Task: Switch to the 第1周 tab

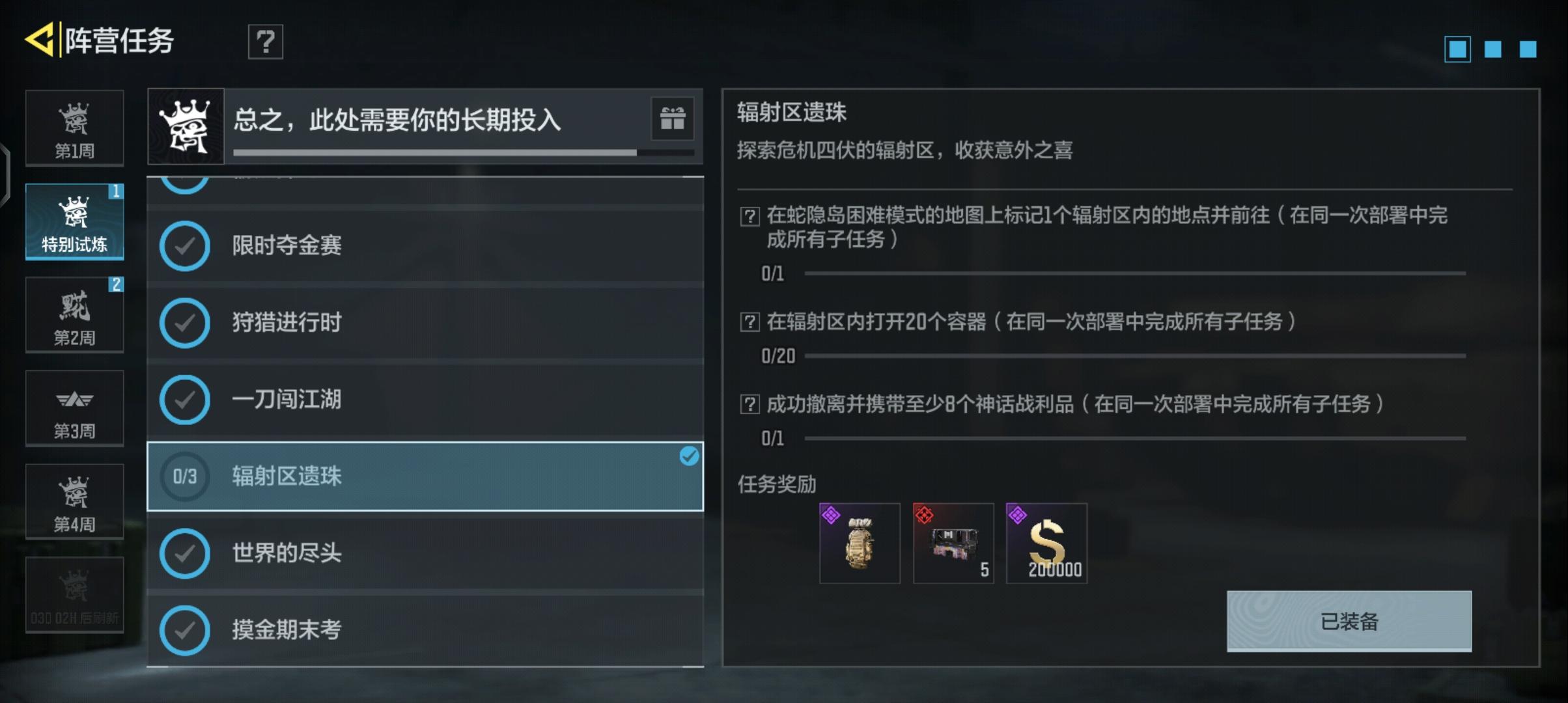Action: tap(74, 128)
